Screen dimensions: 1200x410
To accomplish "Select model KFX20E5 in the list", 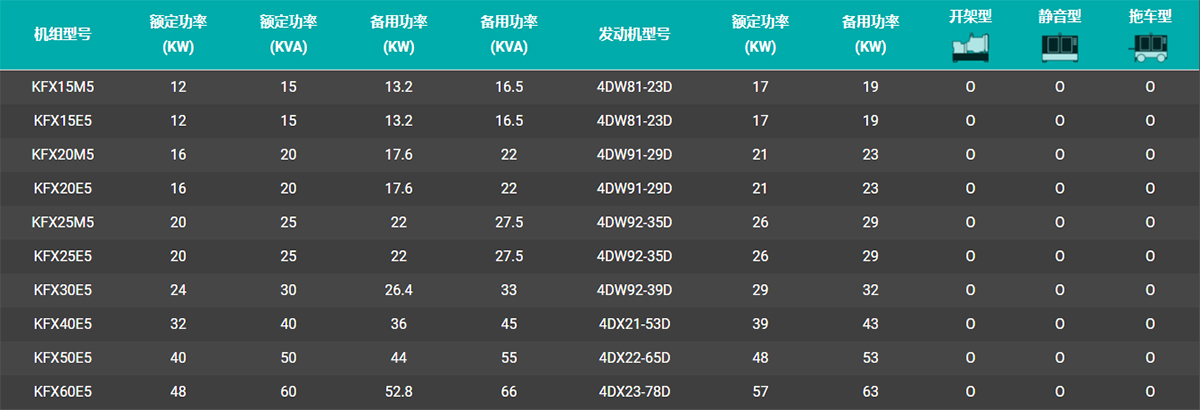I will [63, 189].
